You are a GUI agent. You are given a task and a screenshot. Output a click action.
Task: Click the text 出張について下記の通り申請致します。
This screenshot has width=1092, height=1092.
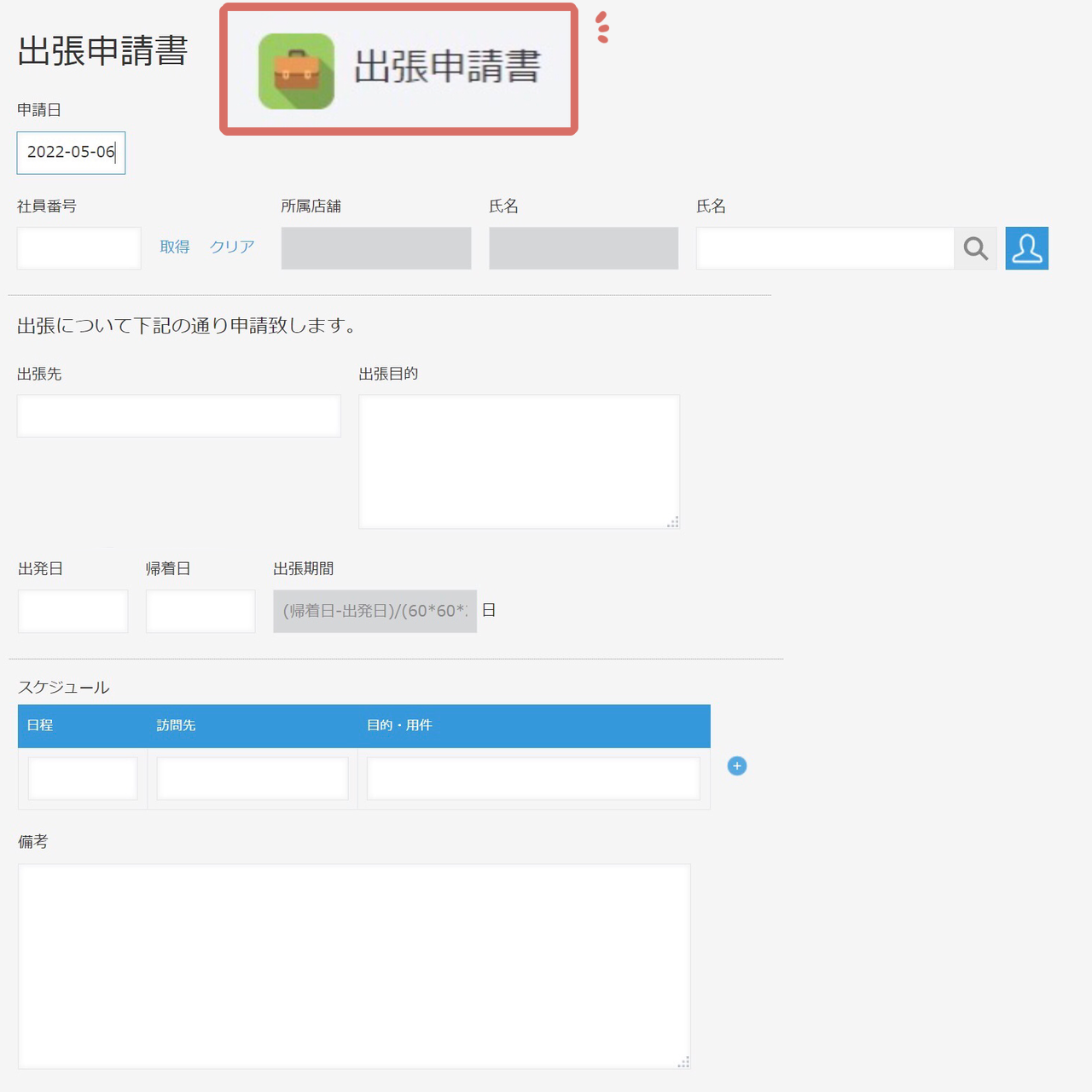pos(187,326)
